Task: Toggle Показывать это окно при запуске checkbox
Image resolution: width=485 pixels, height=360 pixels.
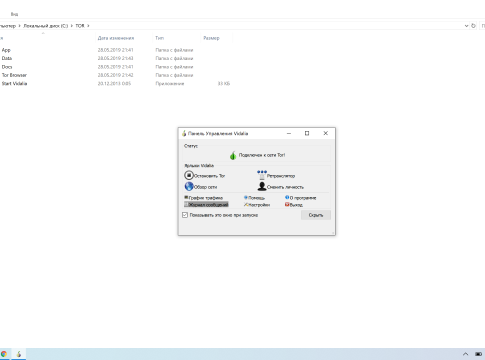Action: click(x=185, y=215)
